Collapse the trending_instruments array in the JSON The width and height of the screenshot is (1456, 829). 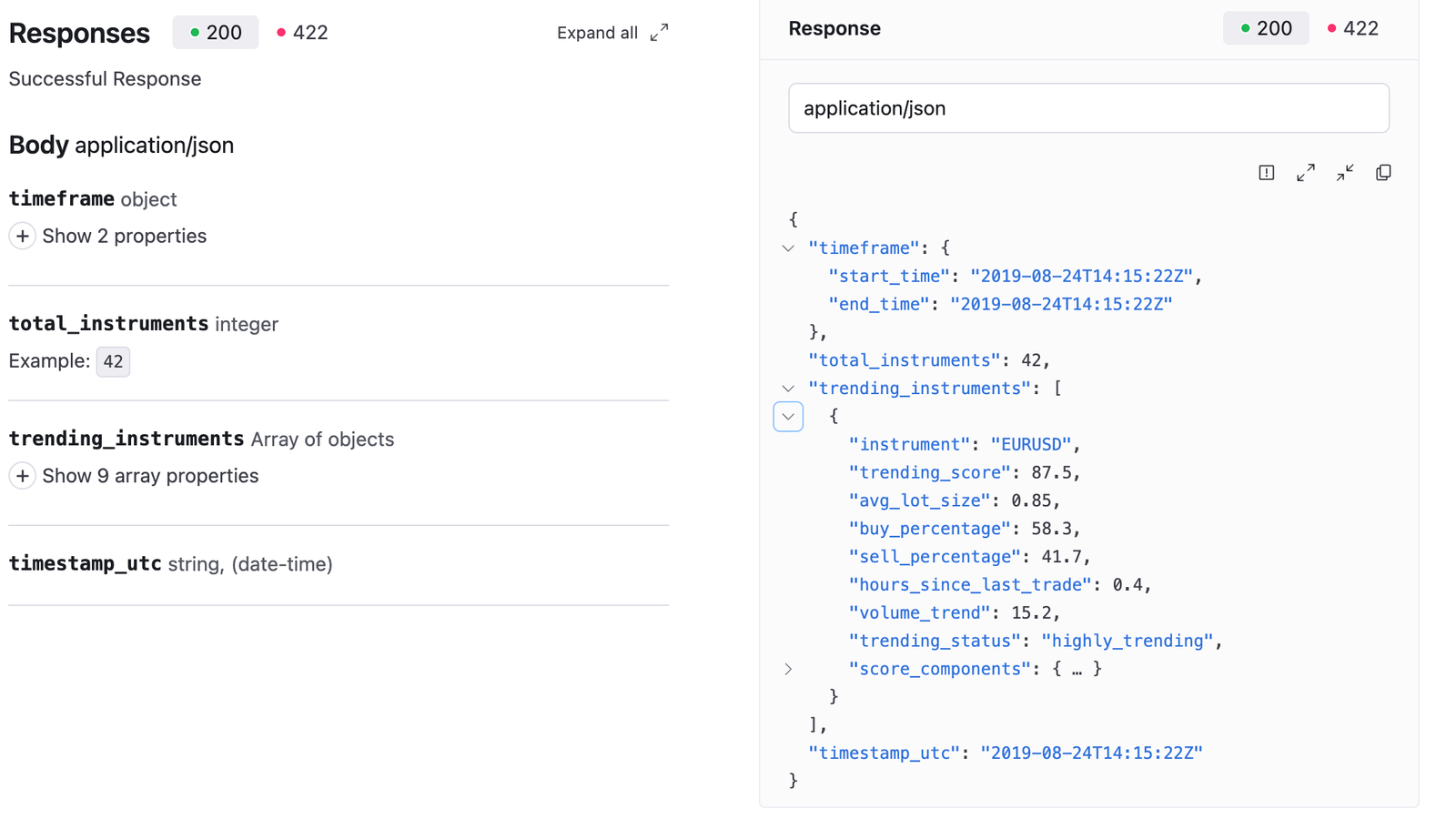[788, 389]
